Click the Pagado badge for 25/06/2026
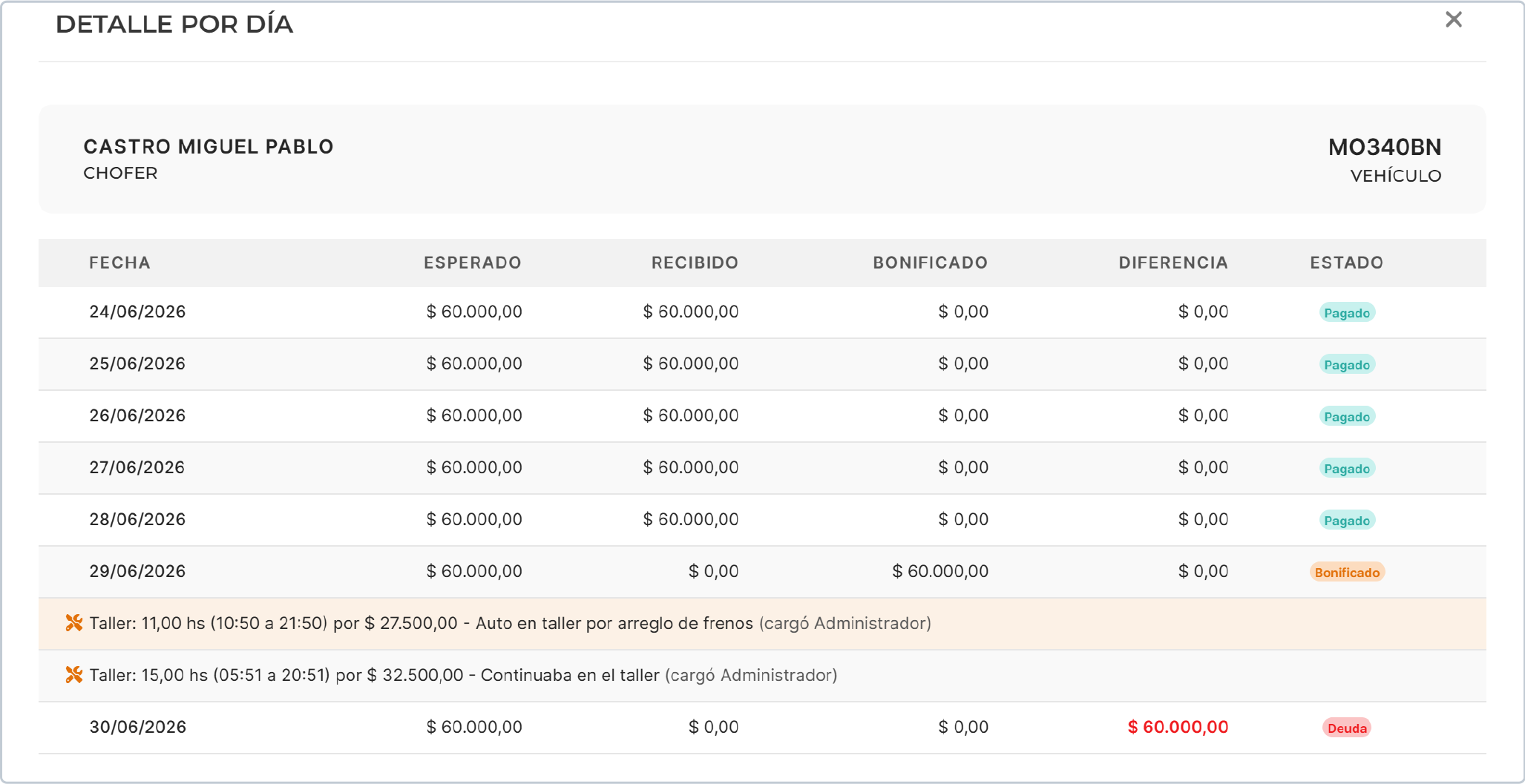Image resolution: width=1525 pixels, height=784 pixels. (x=1347, y=365)
